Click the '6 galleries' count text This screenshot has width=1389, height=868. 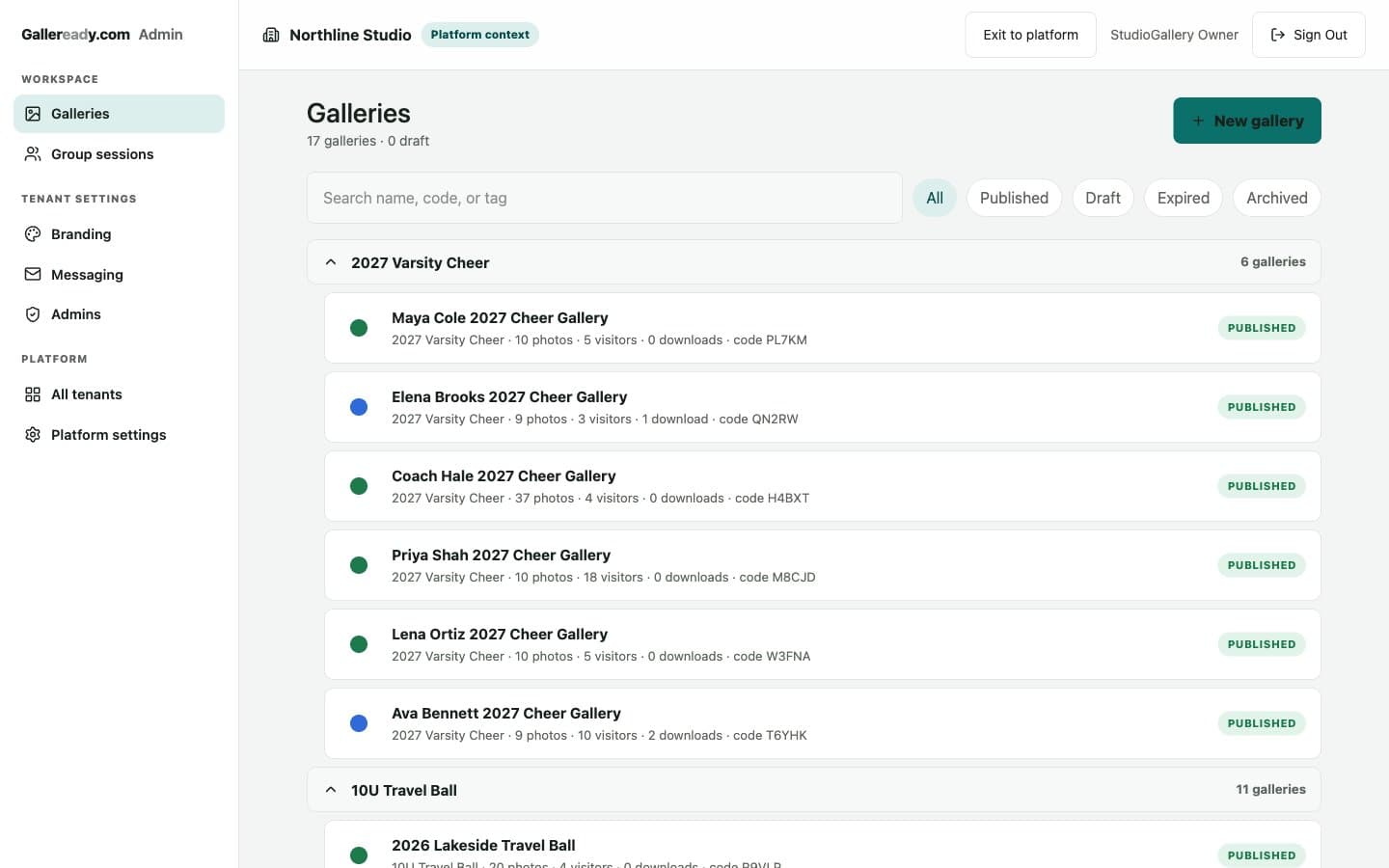[1273, 261]
